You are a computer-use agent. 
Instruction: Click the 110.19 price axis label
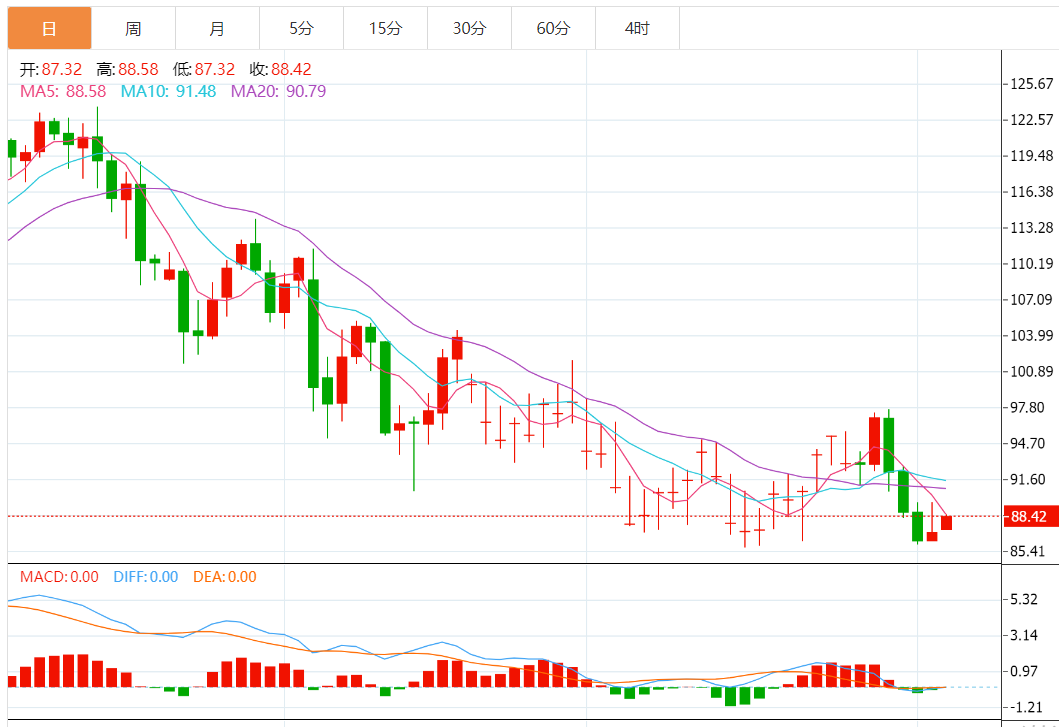coord(1031,264)
